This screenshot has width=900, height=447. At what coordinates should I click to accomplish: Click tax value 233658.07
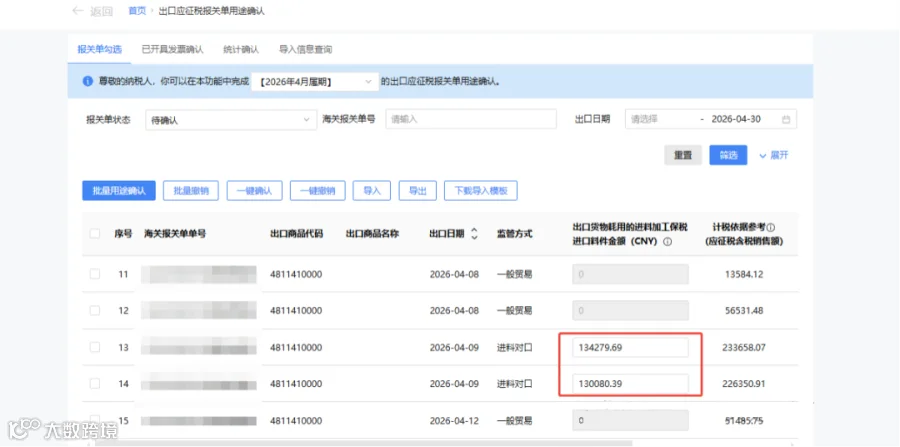pyautogui.click(x=744, y=347)
